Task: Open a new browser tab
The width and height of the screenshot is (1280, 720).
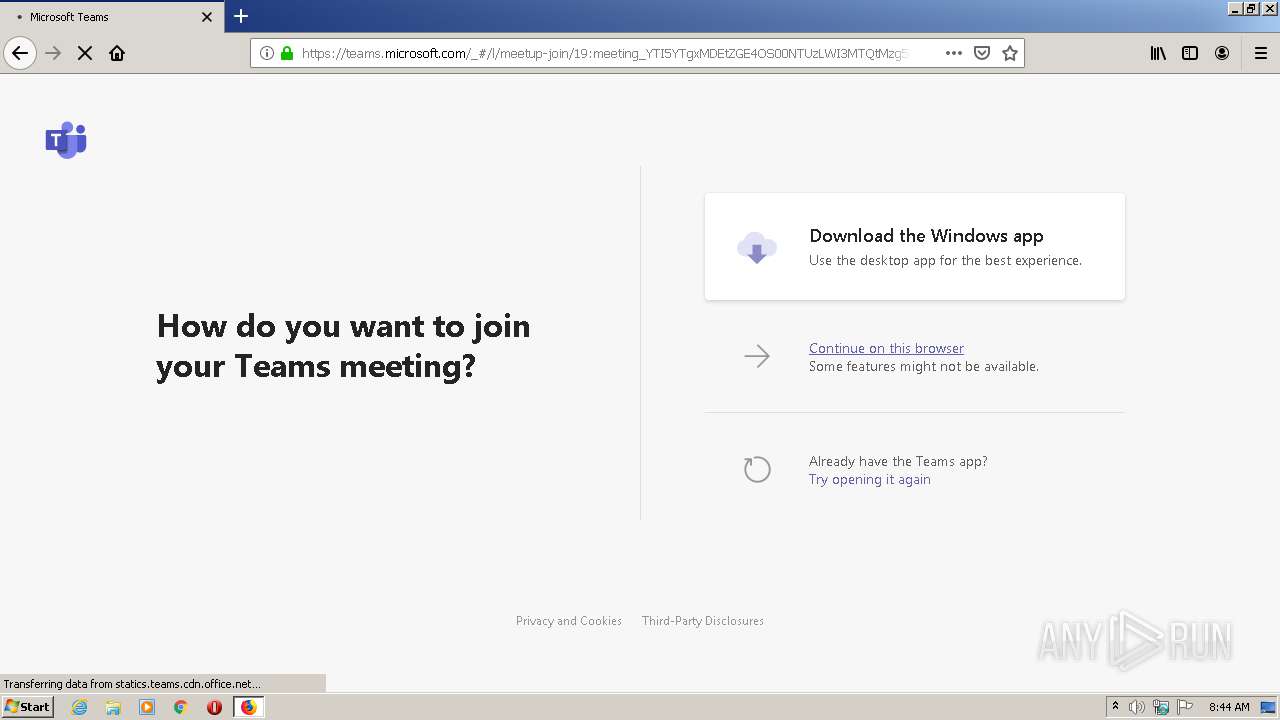Action: pyautogui.click(x=241, y=16)
